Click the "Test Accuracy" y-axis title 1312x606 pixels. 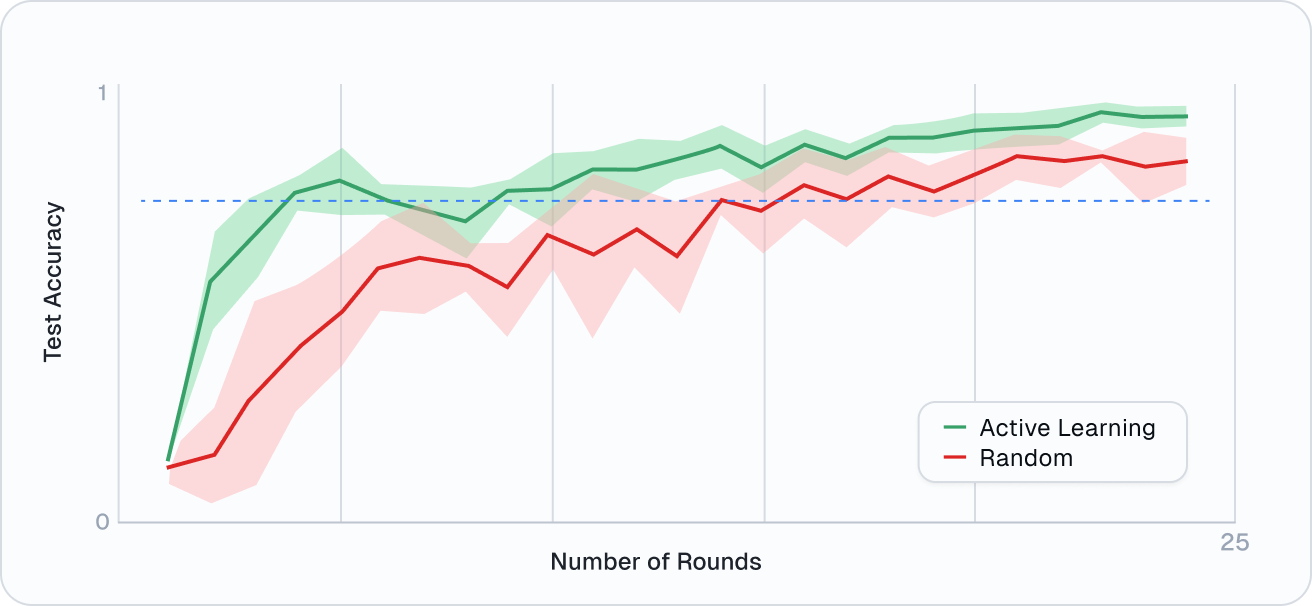click(x=53, y=283)
